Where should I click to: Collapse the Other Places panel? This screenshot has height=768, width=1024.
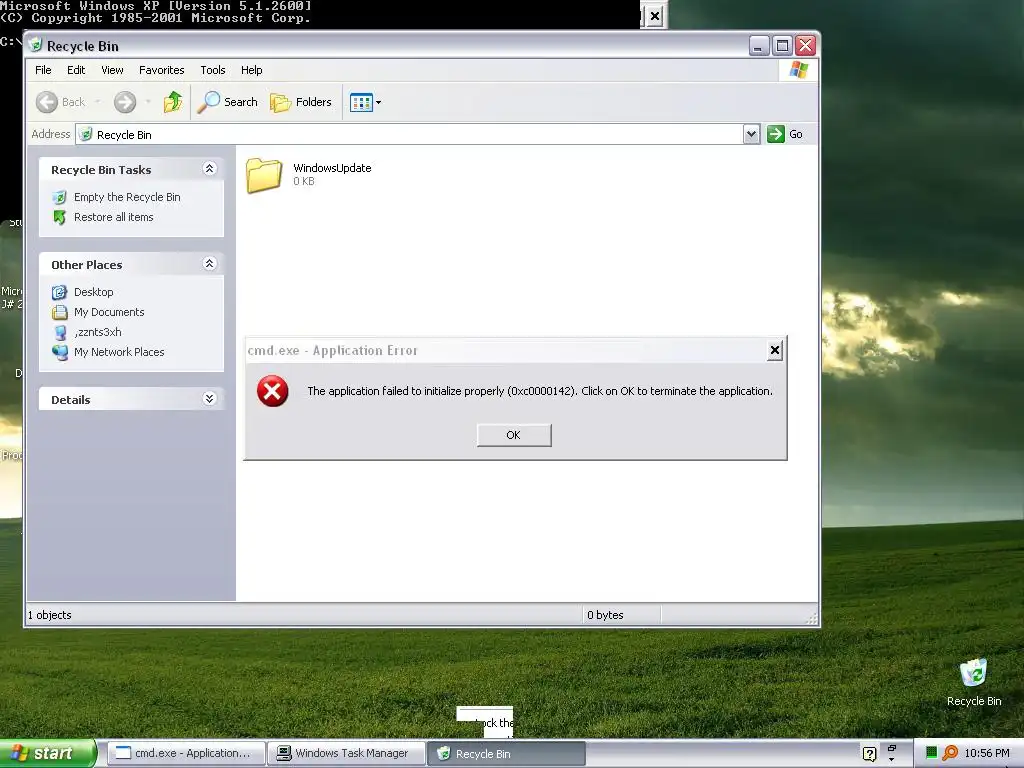click(x=210, y=263)
